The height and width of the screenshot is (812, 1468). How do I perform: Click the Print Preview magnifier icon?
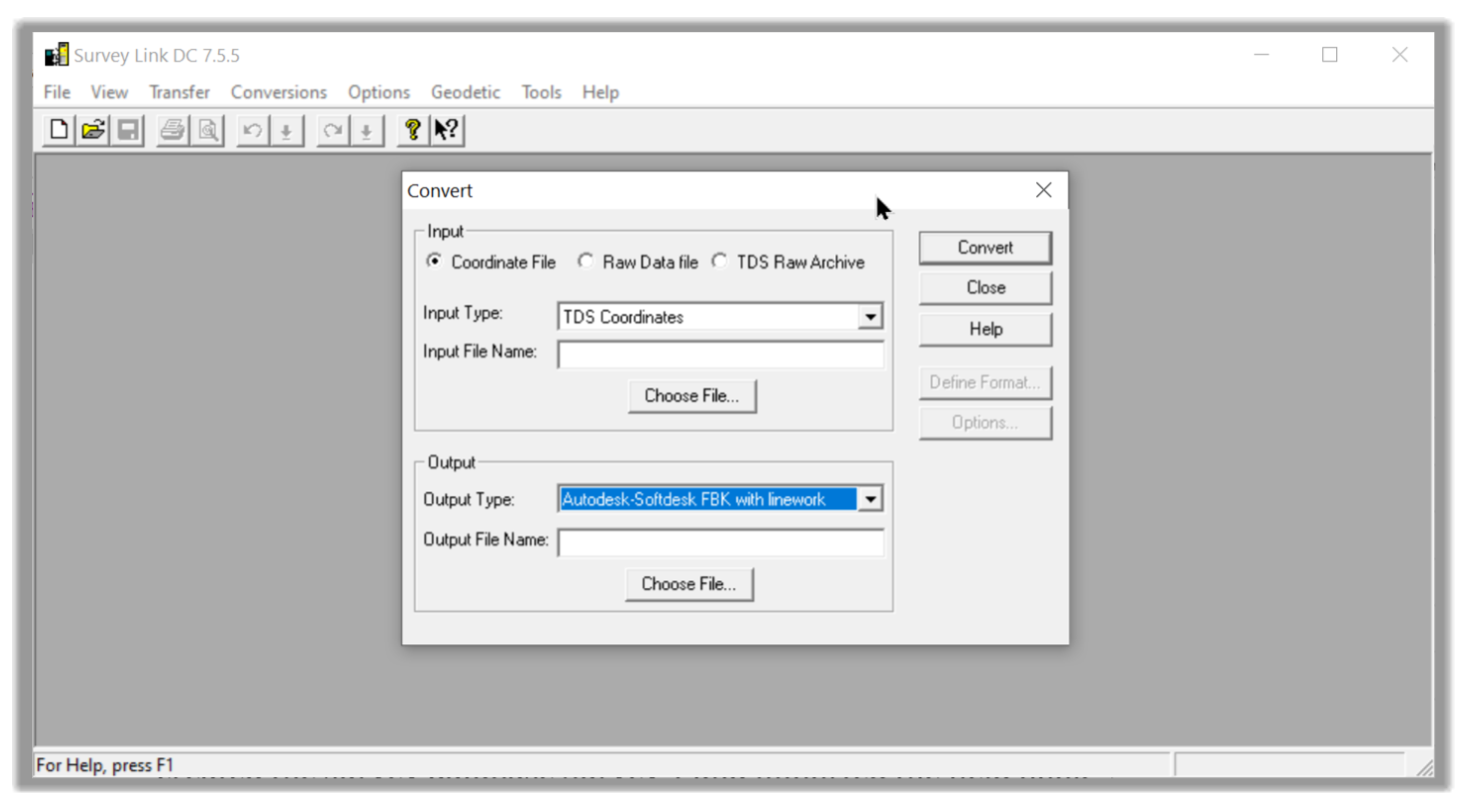point(208,130)
